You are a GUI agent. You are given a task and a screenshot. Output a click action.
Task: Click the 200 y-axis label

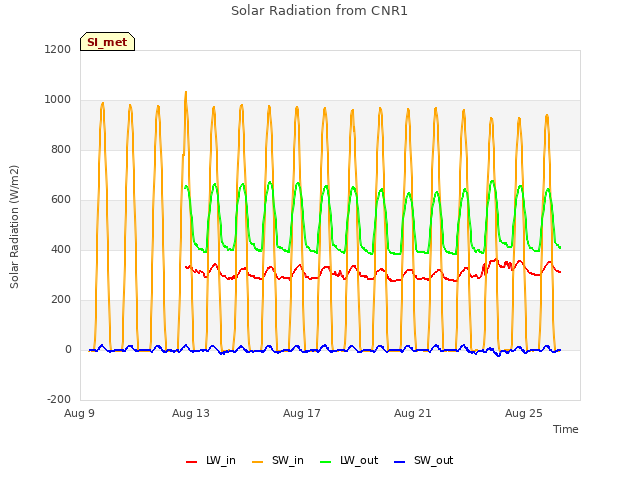pos(61,300)
